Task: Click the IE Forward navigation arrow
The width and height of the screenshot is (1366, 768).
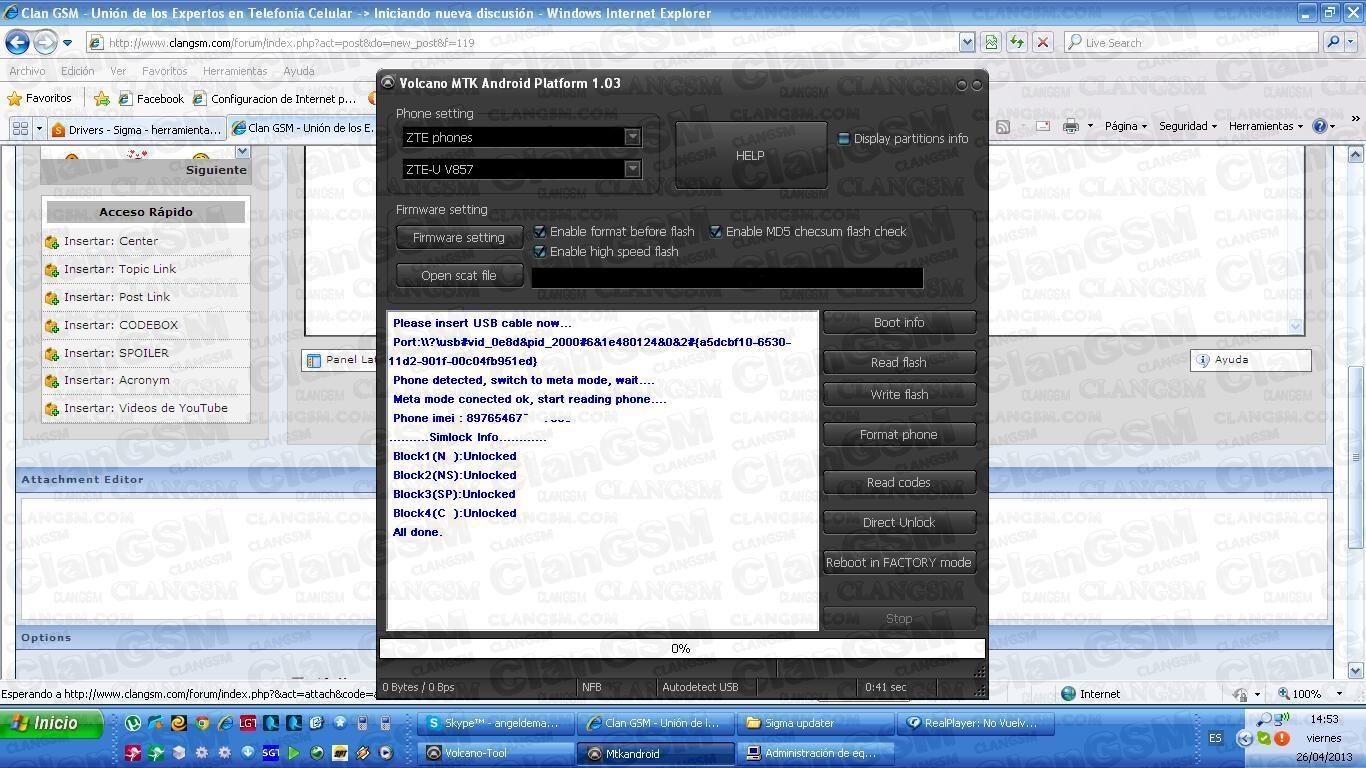Action: pos(45,42)
